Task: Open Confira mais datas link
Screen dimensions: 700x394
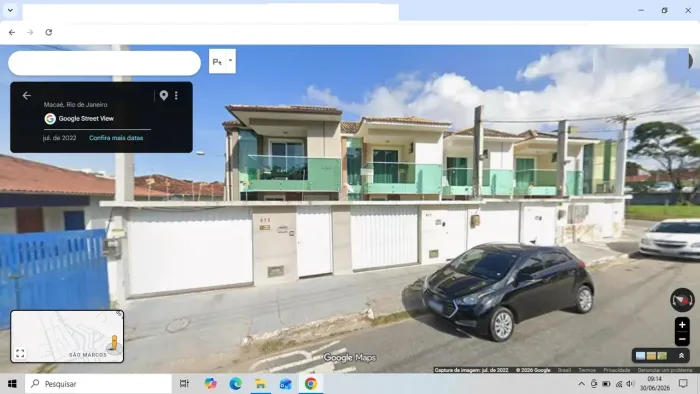Action: pos(116,138)
